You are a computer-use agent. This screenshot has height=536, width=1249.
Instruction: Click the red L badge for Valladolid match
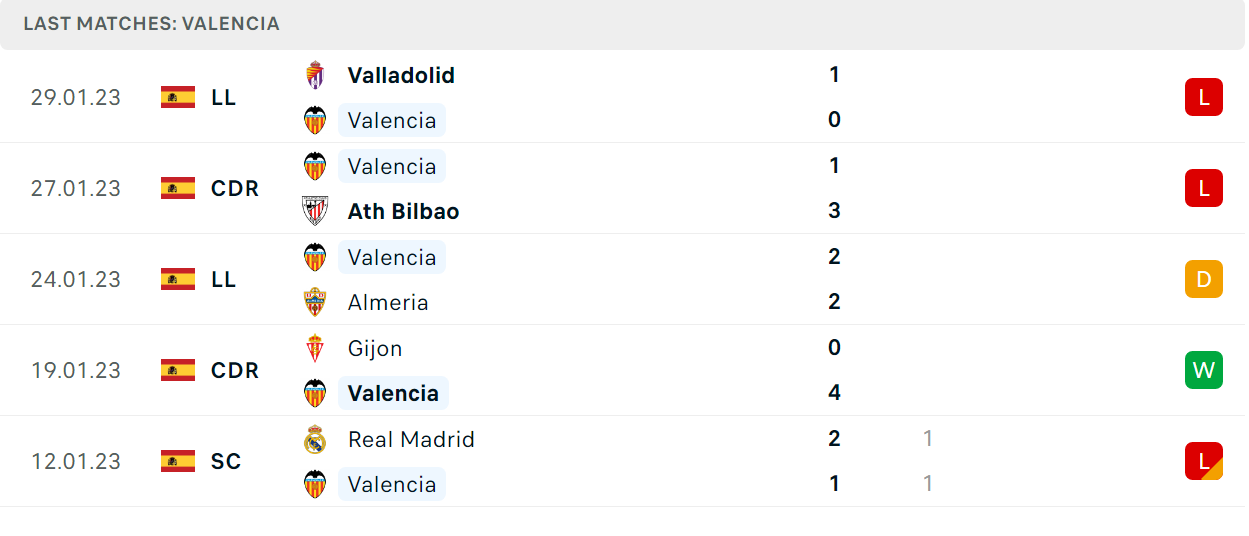1204,97
